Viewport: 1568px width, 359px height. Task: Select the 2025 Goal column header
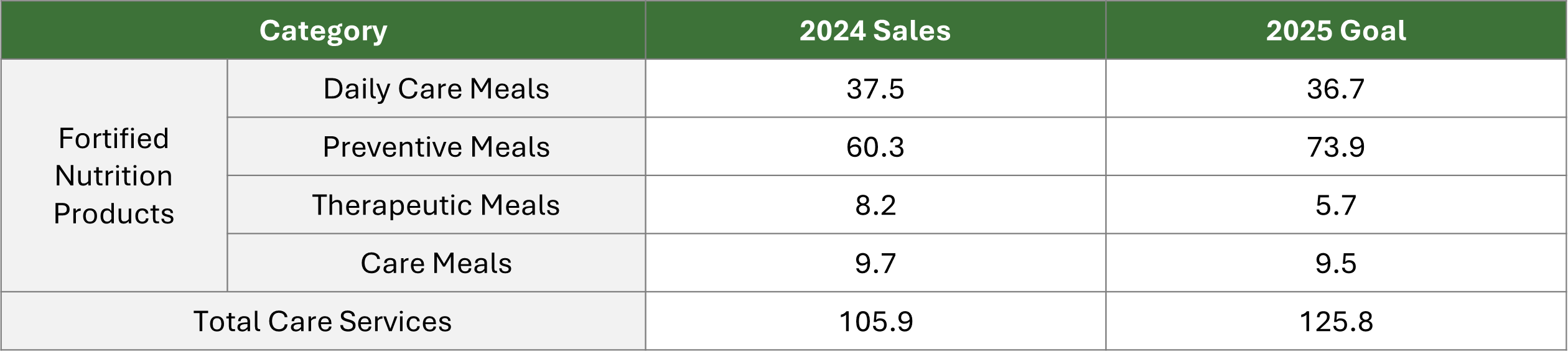click(x=1336, y=30)
